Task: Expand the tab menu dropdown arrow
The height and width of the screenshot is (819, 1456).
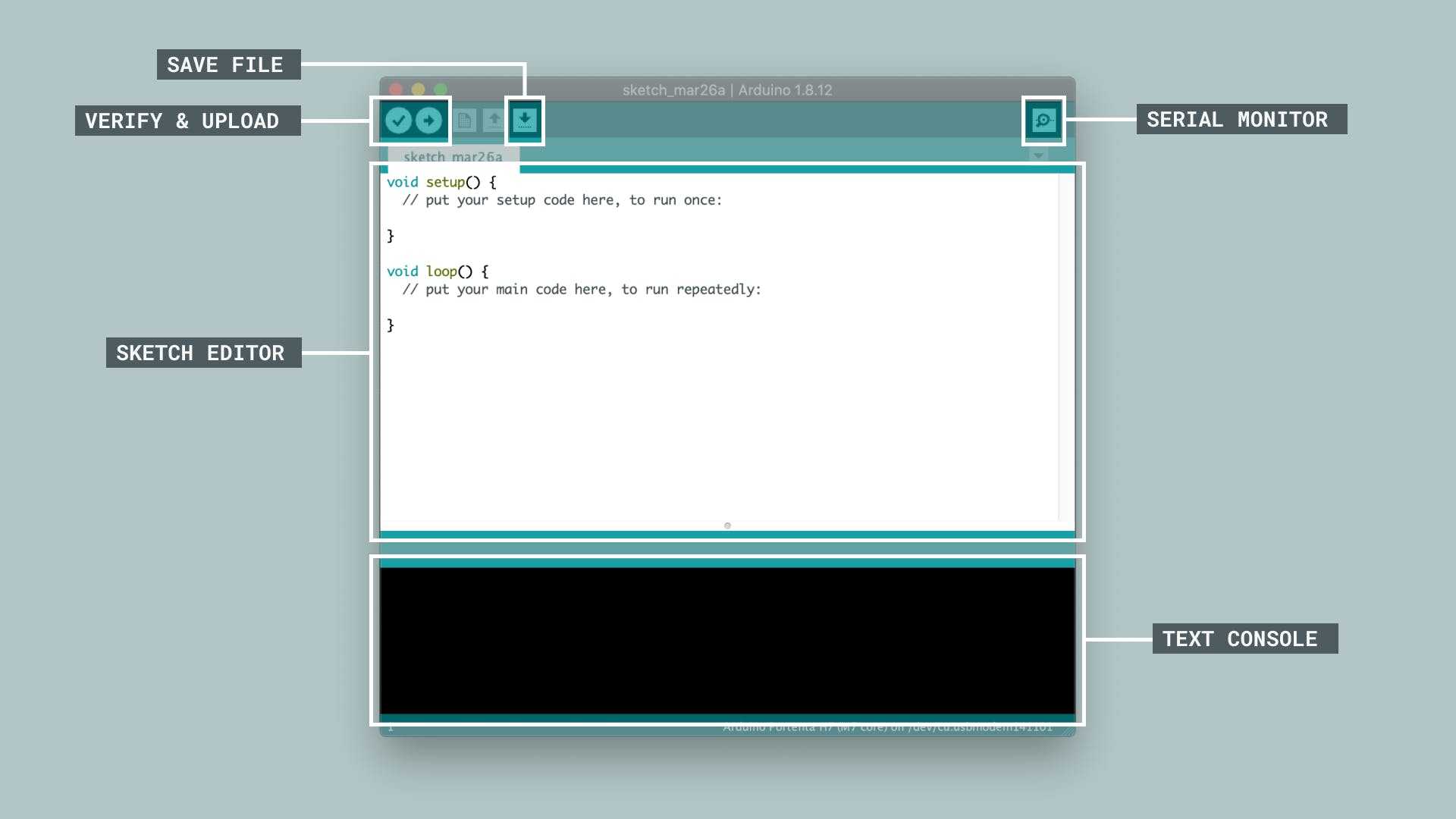Action: pyautogui.click(x=1038, y=155)
